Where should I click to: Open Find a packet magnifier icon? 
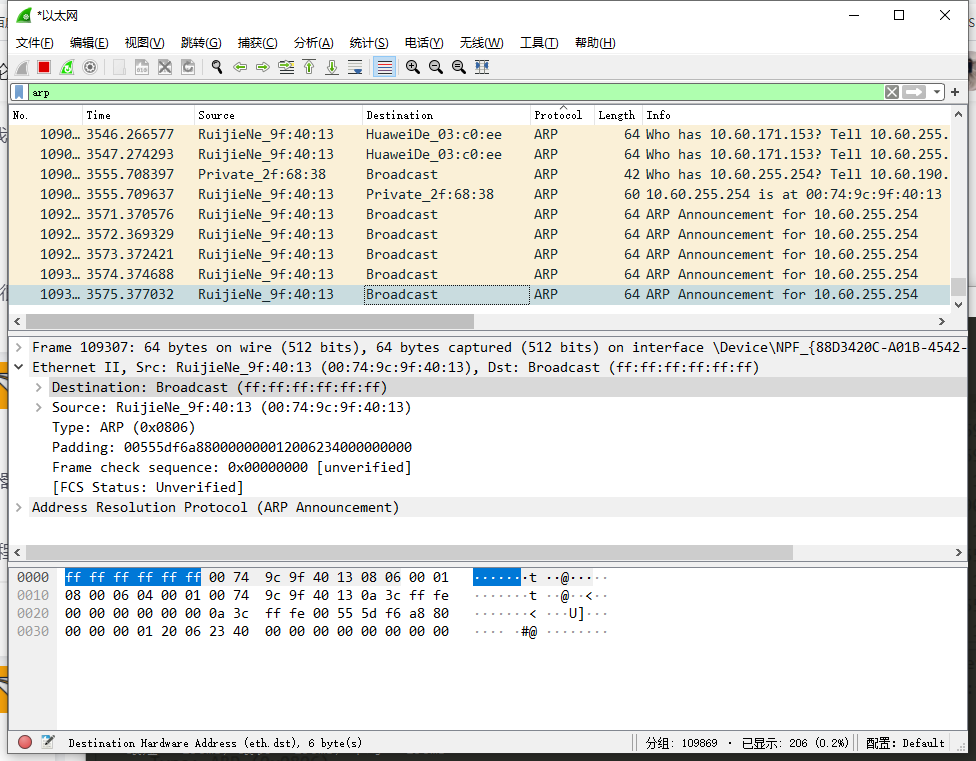tap(217, 67)
